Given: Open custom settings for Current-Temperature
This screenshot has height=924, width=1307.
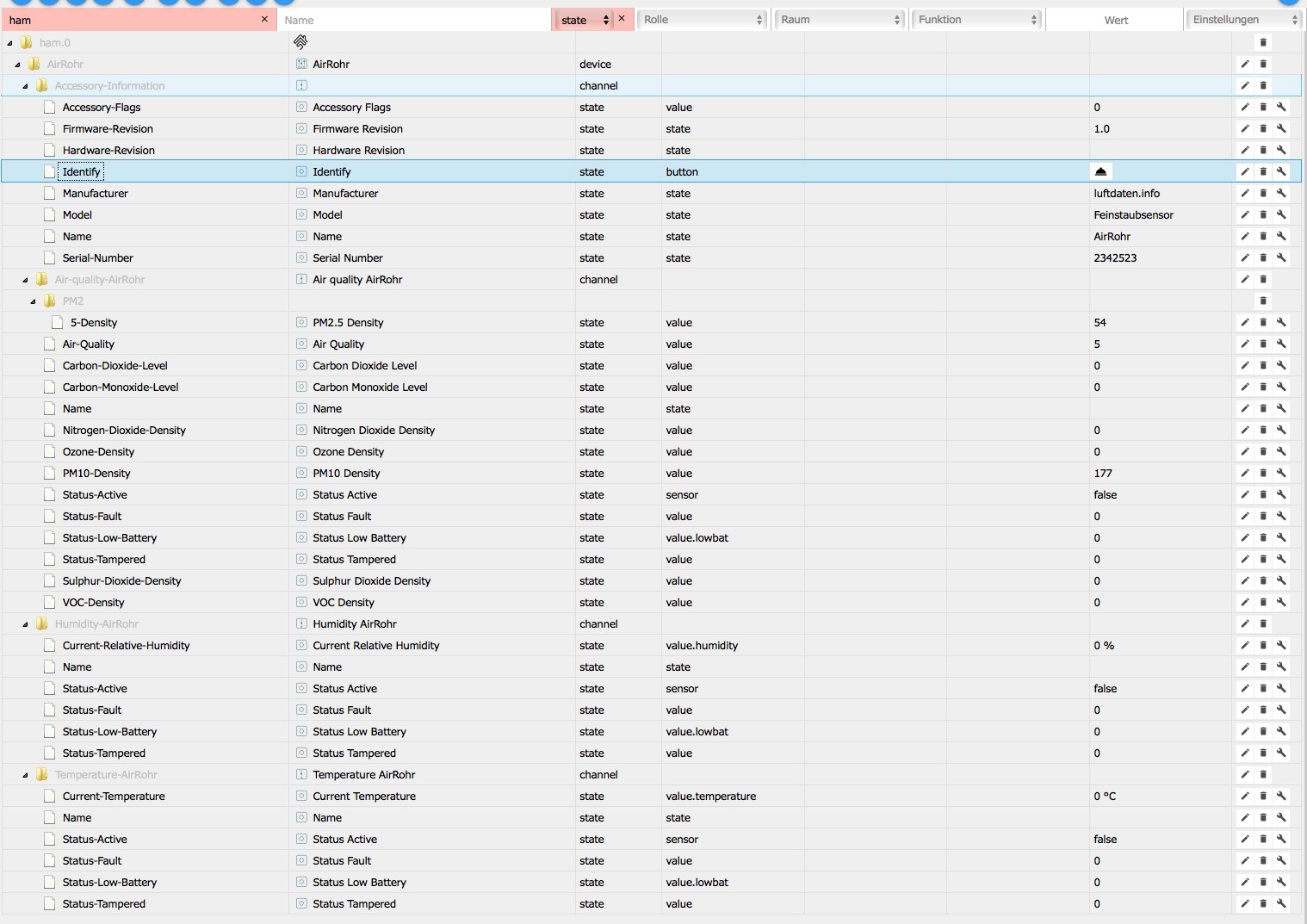Looking at the screenshot, I should click(x=1281, y=796).
